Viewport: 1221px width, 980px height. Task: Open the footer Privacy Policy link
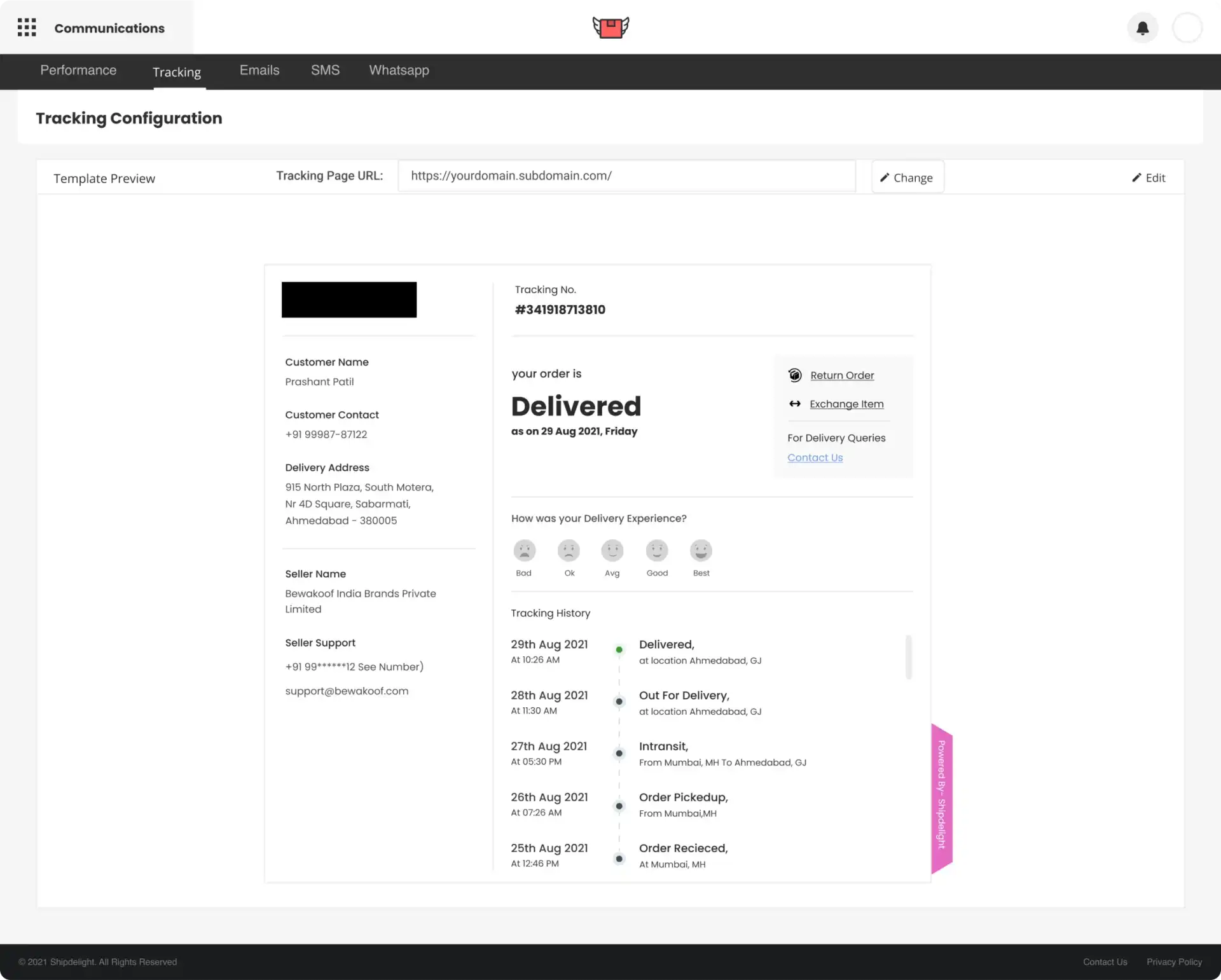[x=1174, y=962]
